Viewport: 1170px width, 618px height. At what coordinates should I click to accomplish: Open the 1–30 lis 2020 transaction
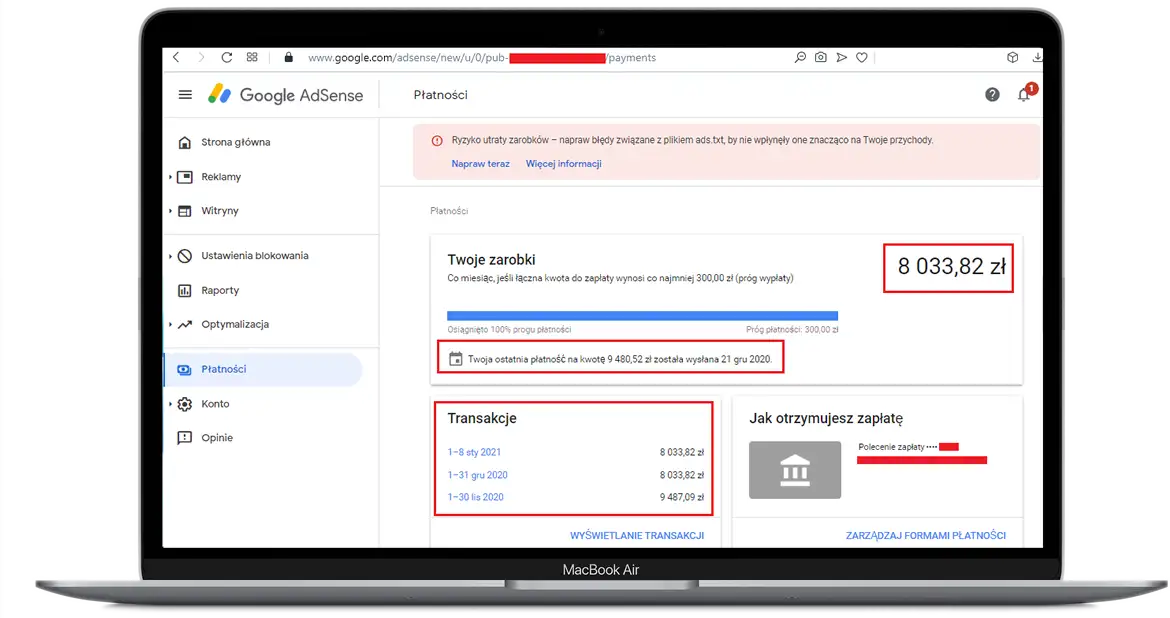tap(475, 497)
